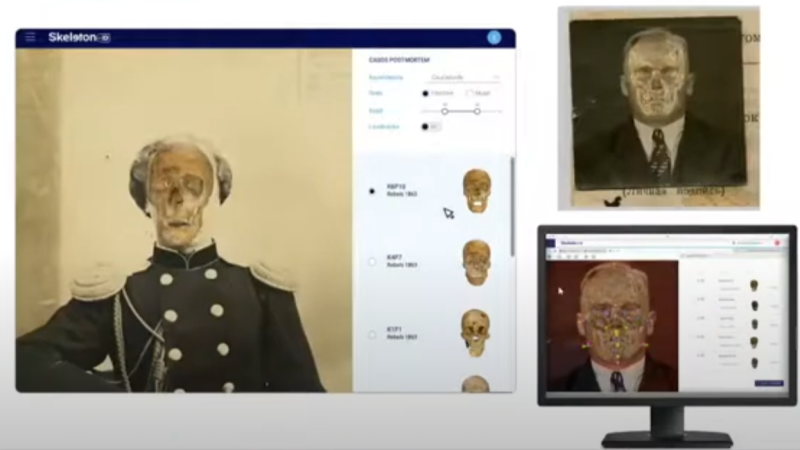The width and height of the screenshot is (800, 450).
Task: Click the passport photo with skull overlay
Action: coord(659,108)
